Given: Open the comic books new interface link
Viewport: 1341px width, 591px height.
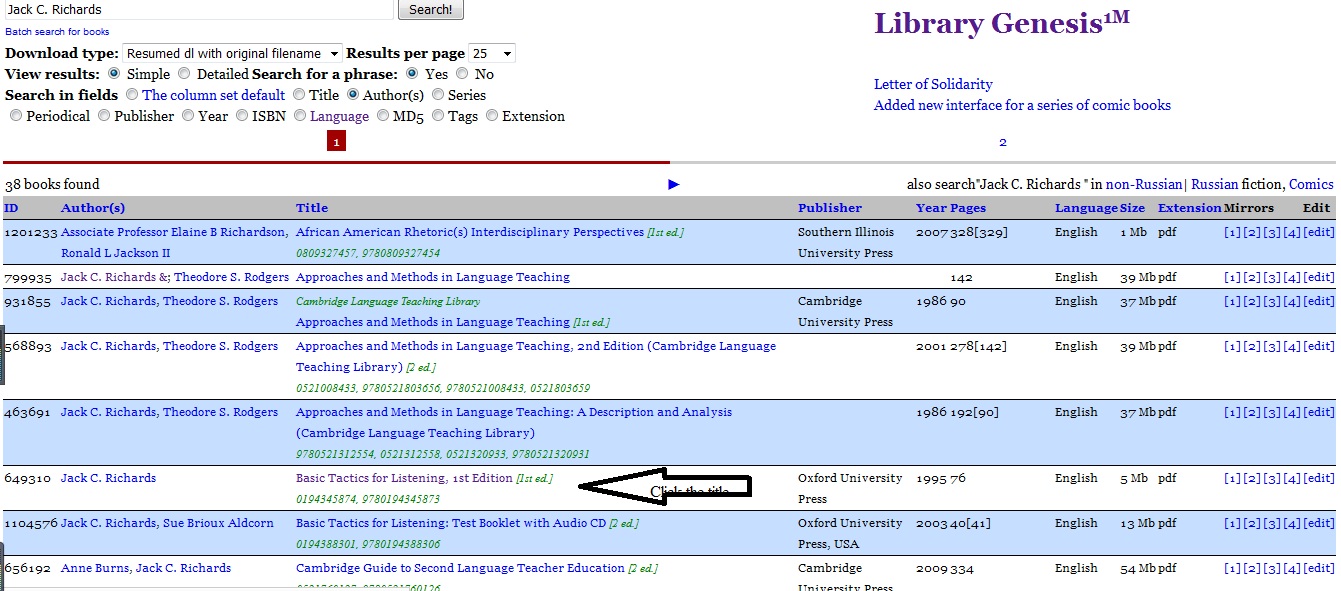Looking at the screenshot, I should (x=1022, y=105).
